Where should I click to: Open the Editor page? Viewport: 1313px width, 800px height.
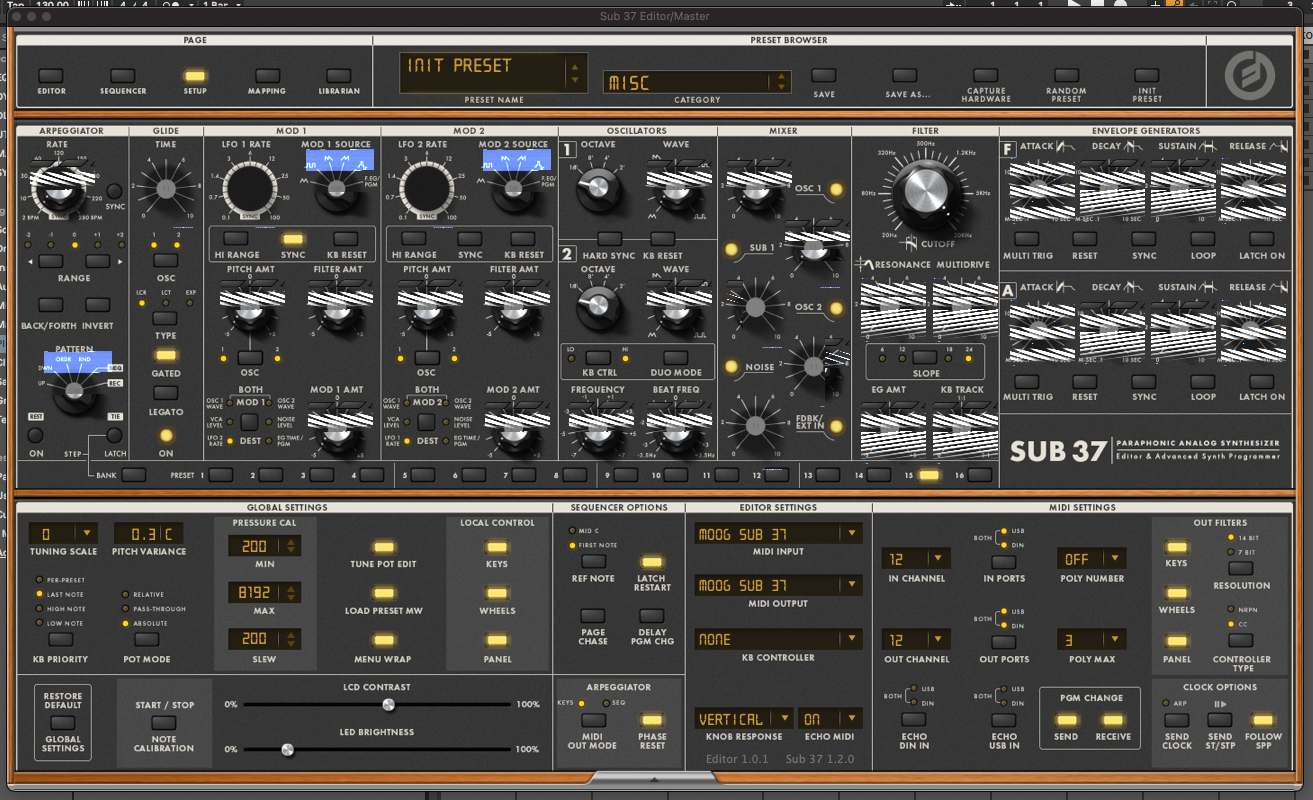click(x=51, y=76)
